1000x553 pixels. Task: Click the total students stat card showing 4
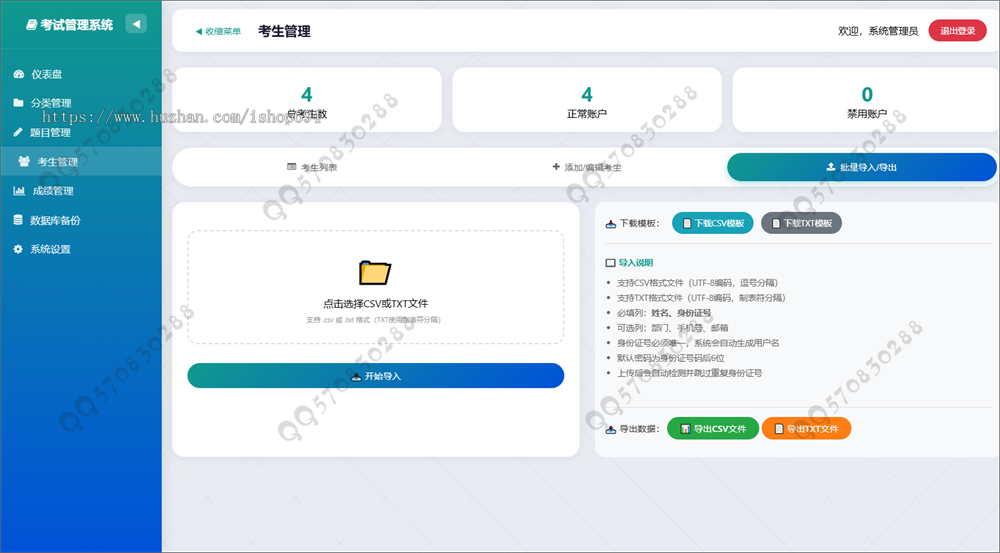click(x=307, y=100)
